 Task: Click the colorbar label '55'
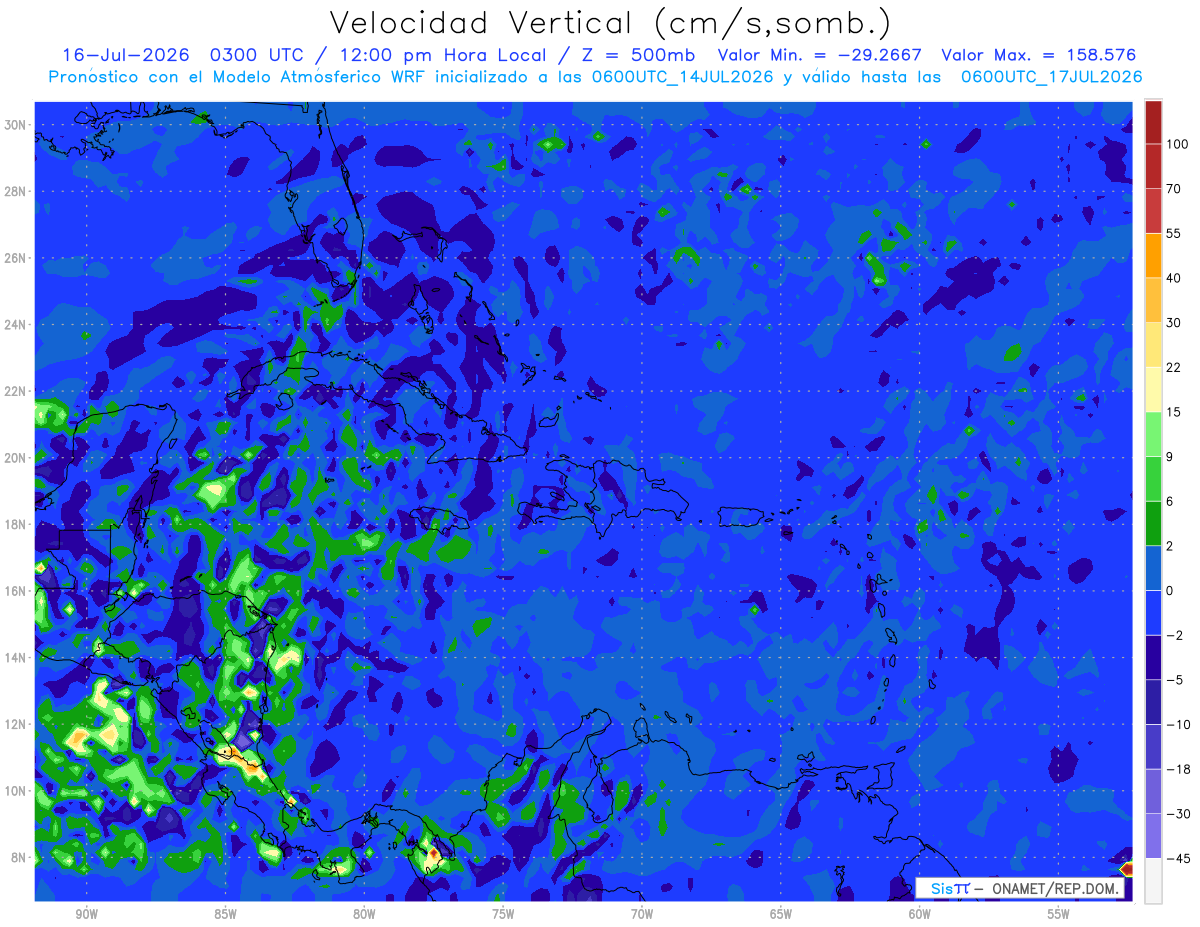point(1173,233)
